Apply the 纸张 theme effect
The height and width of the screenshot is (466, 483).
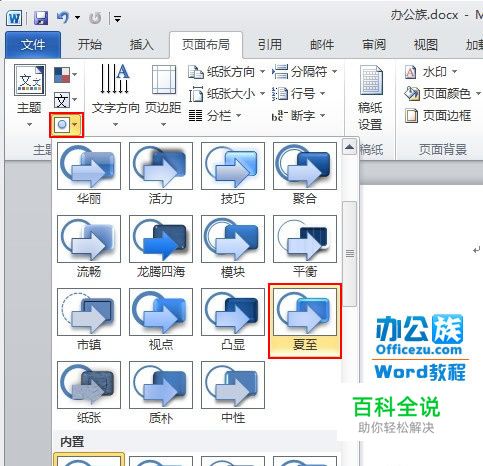point(89,392)
